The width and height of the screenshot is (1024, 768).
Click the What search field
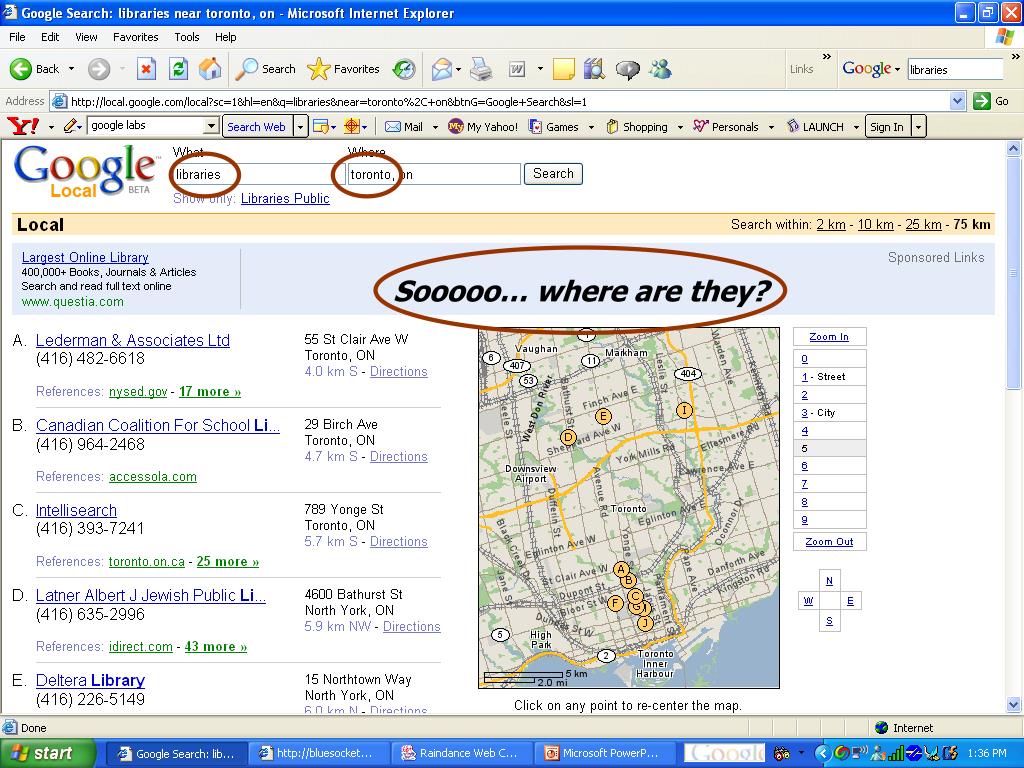(259, 174)
